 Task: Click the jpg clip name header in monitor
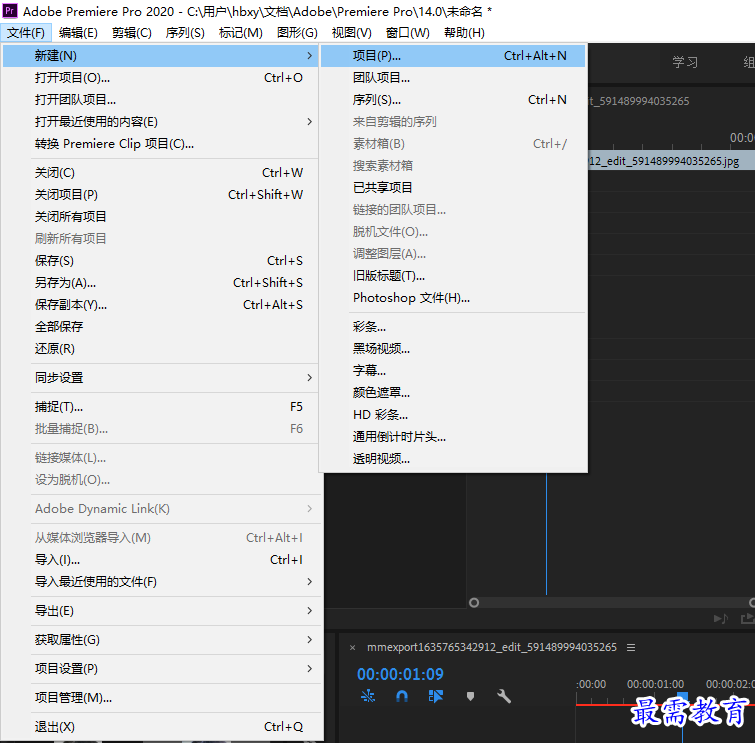[664, 161]
